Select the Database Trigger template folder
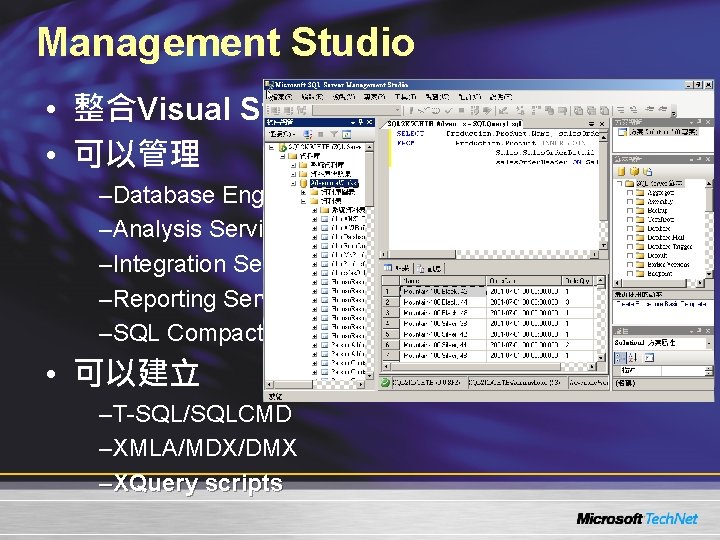Screen dimensions: 720x540 (669, 247)
